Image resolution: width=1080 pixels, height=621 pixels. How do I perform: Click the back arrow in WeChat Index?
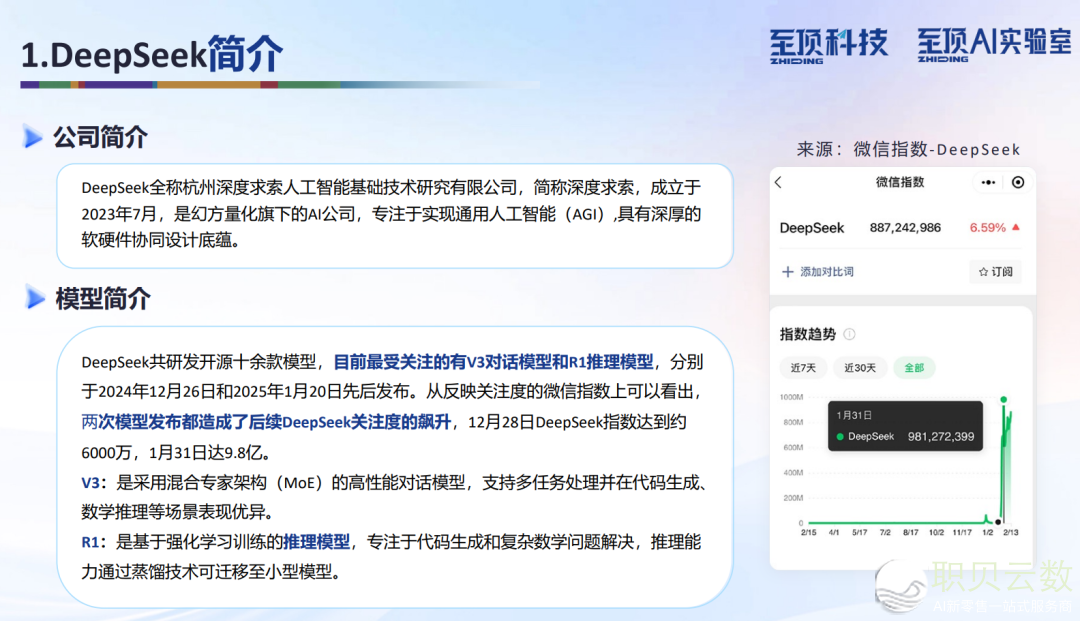778,182
